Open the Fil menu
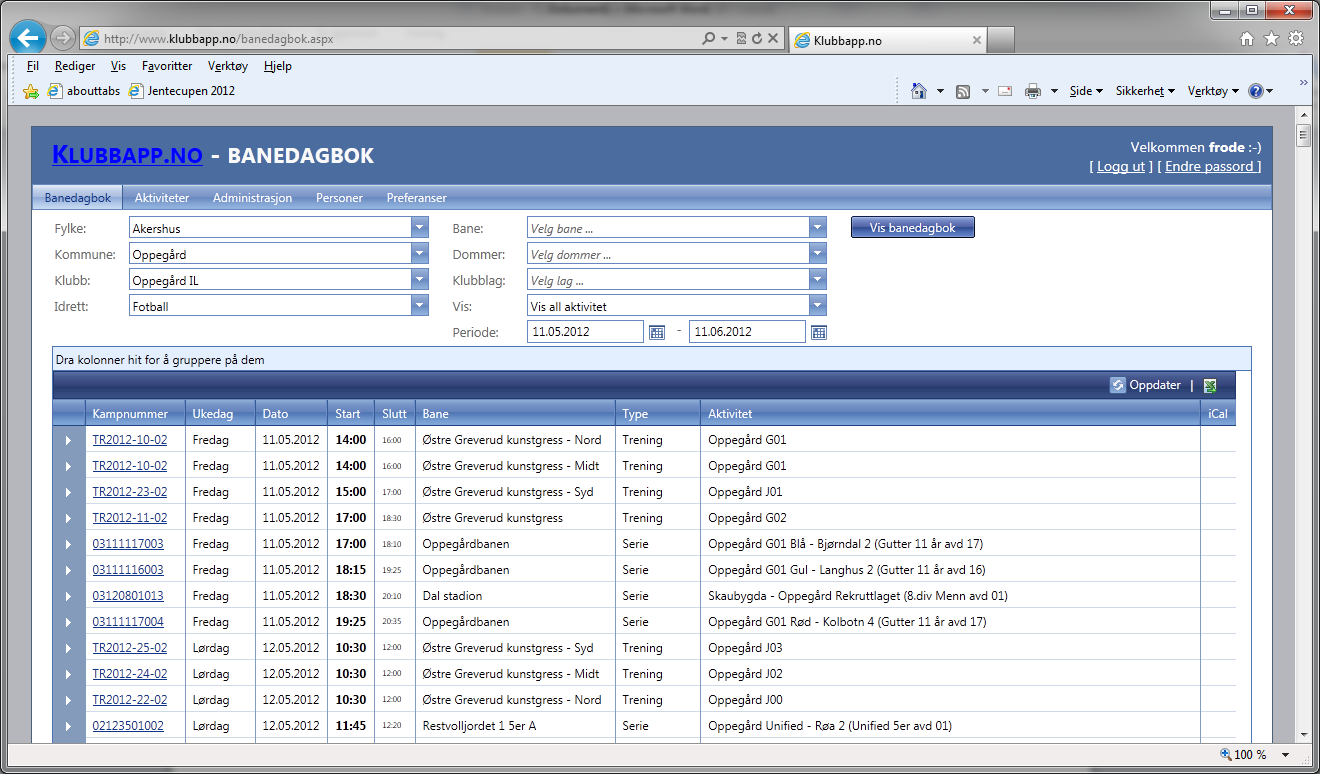Viewport: 1320px width, 774px height. click(x=33, y=66)
